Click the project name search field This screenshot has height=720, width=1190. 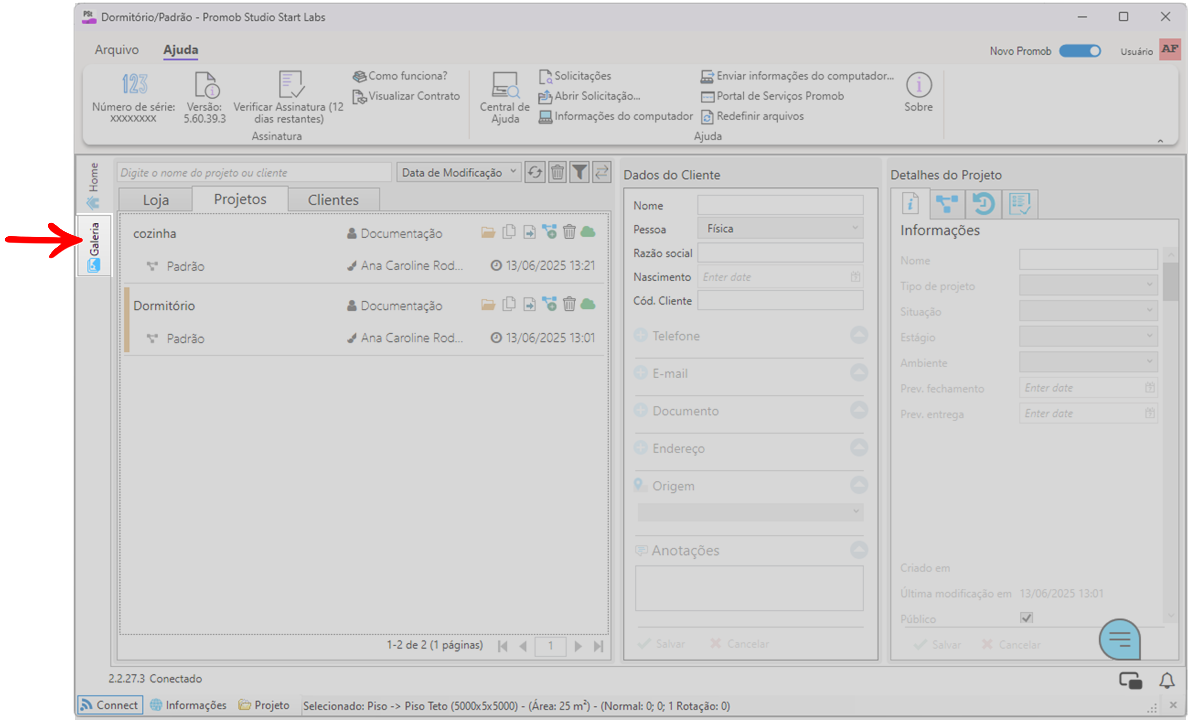click(x=254, y=172)
